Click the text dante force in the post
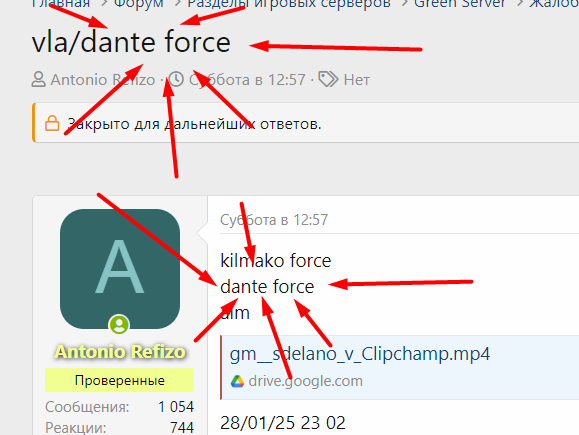This screenshot has height=435, width=579. coord(267,287)
